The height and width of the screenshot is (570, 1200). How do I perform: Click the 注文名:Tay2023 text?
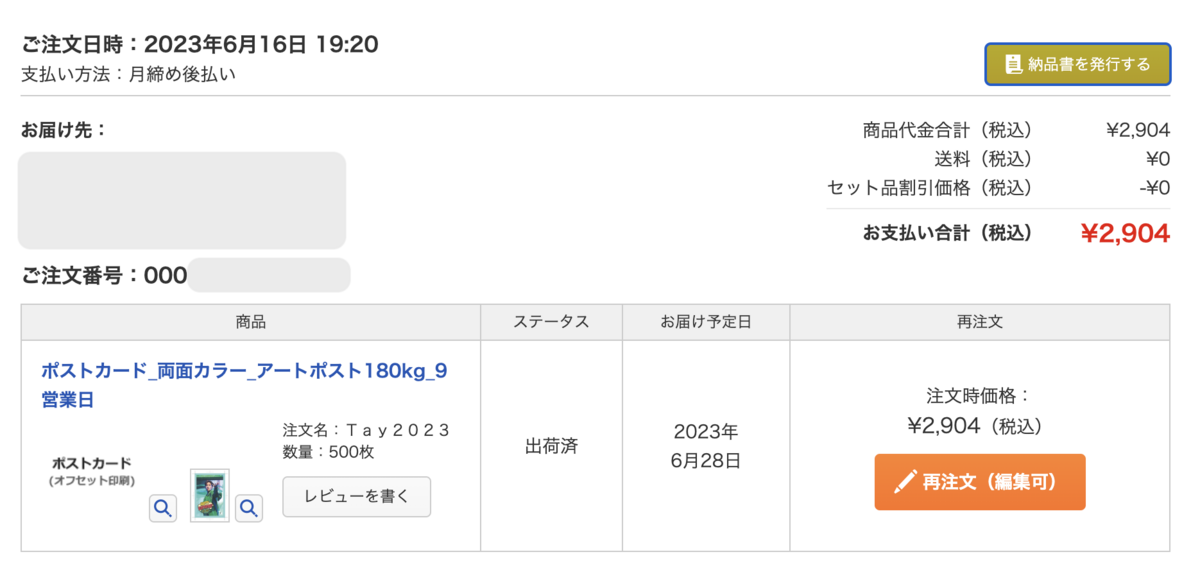(x=367, y=430)
